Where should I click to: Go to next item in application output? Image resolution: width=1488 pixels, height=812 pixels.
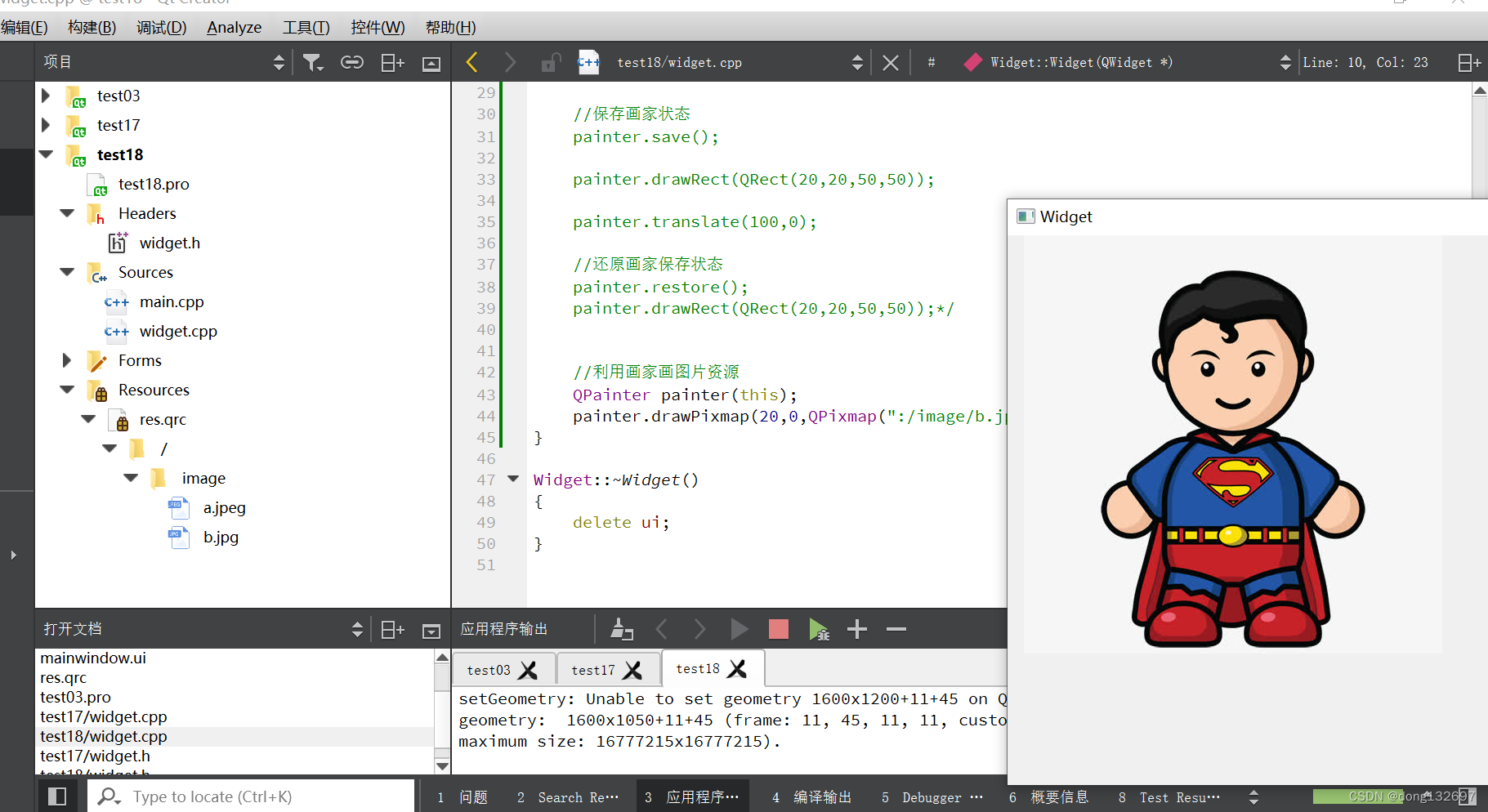699,629
